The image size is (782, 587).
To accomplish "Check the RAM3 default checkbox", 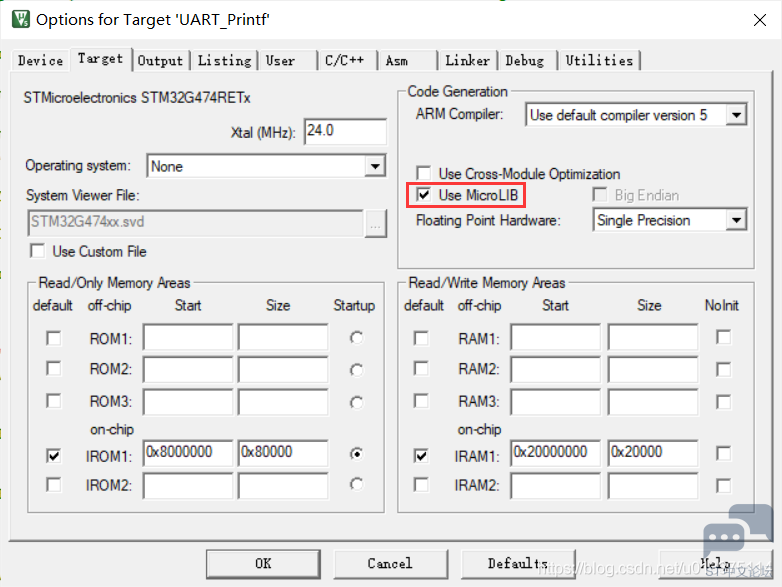I will click(x=421, y=401).
